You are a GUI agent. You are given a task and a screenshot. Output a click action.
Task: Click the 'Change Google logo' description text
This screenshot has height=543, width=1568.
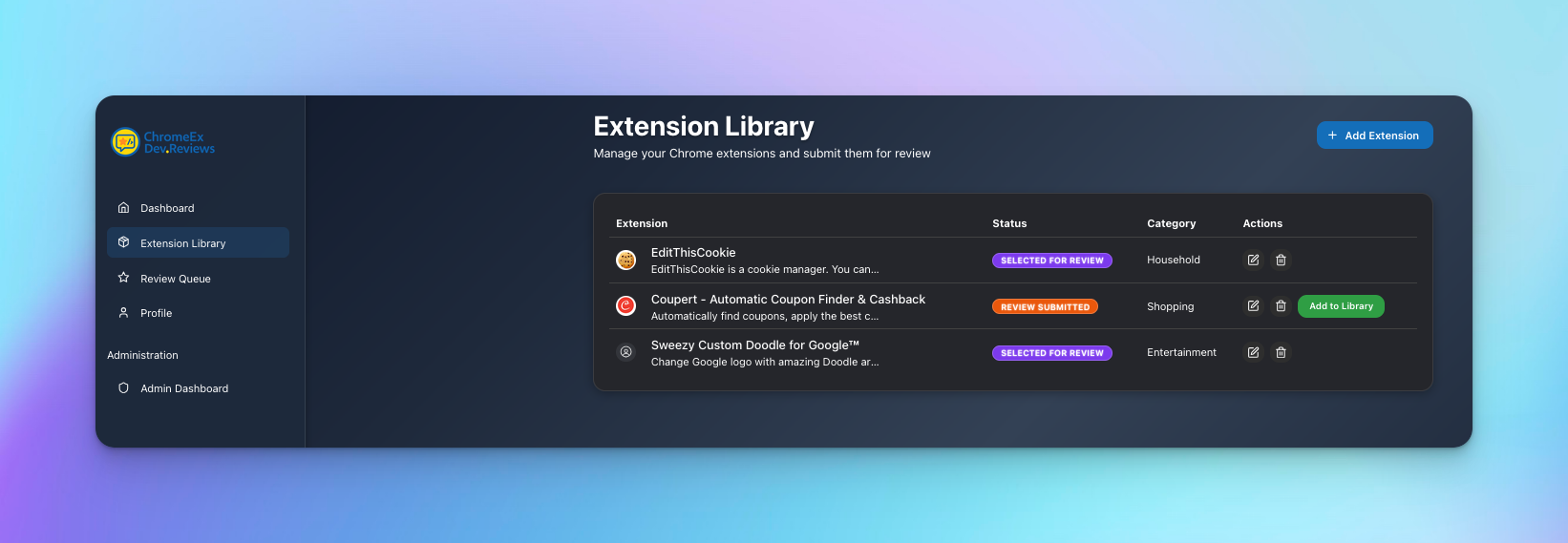(765, 362)
